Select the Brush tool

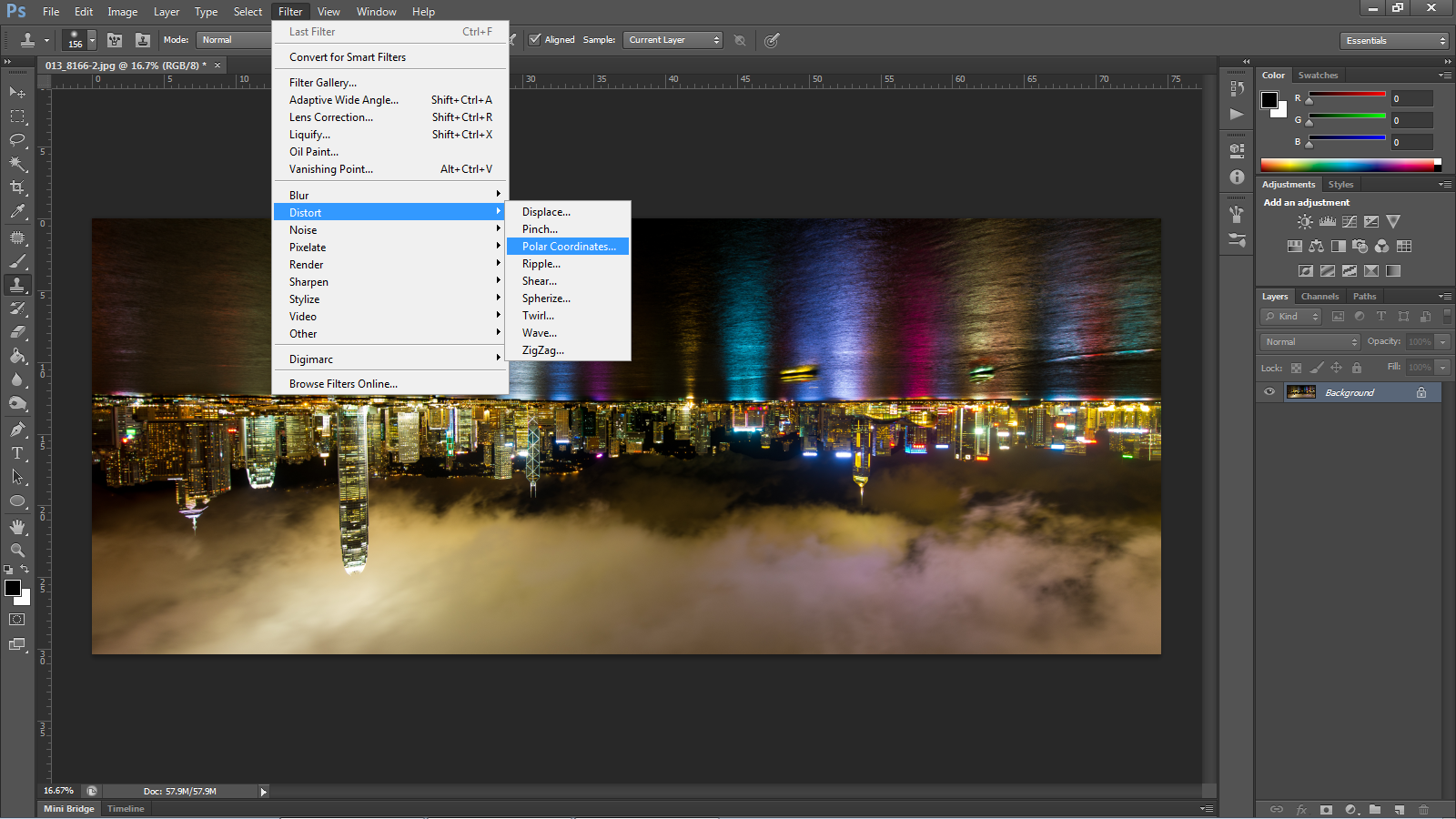[17, 261]
